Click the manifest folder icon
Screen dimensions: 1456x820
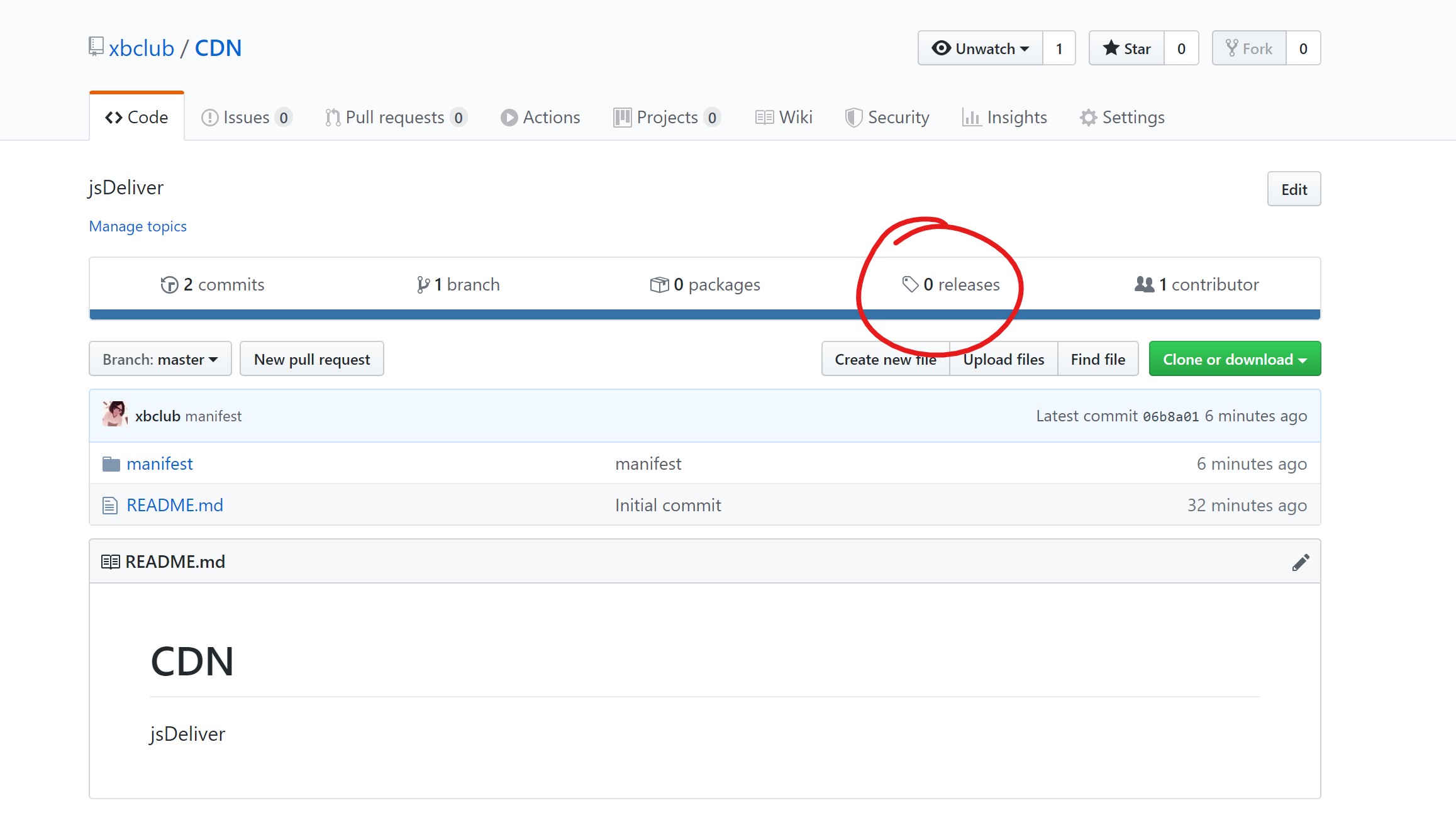111,464
